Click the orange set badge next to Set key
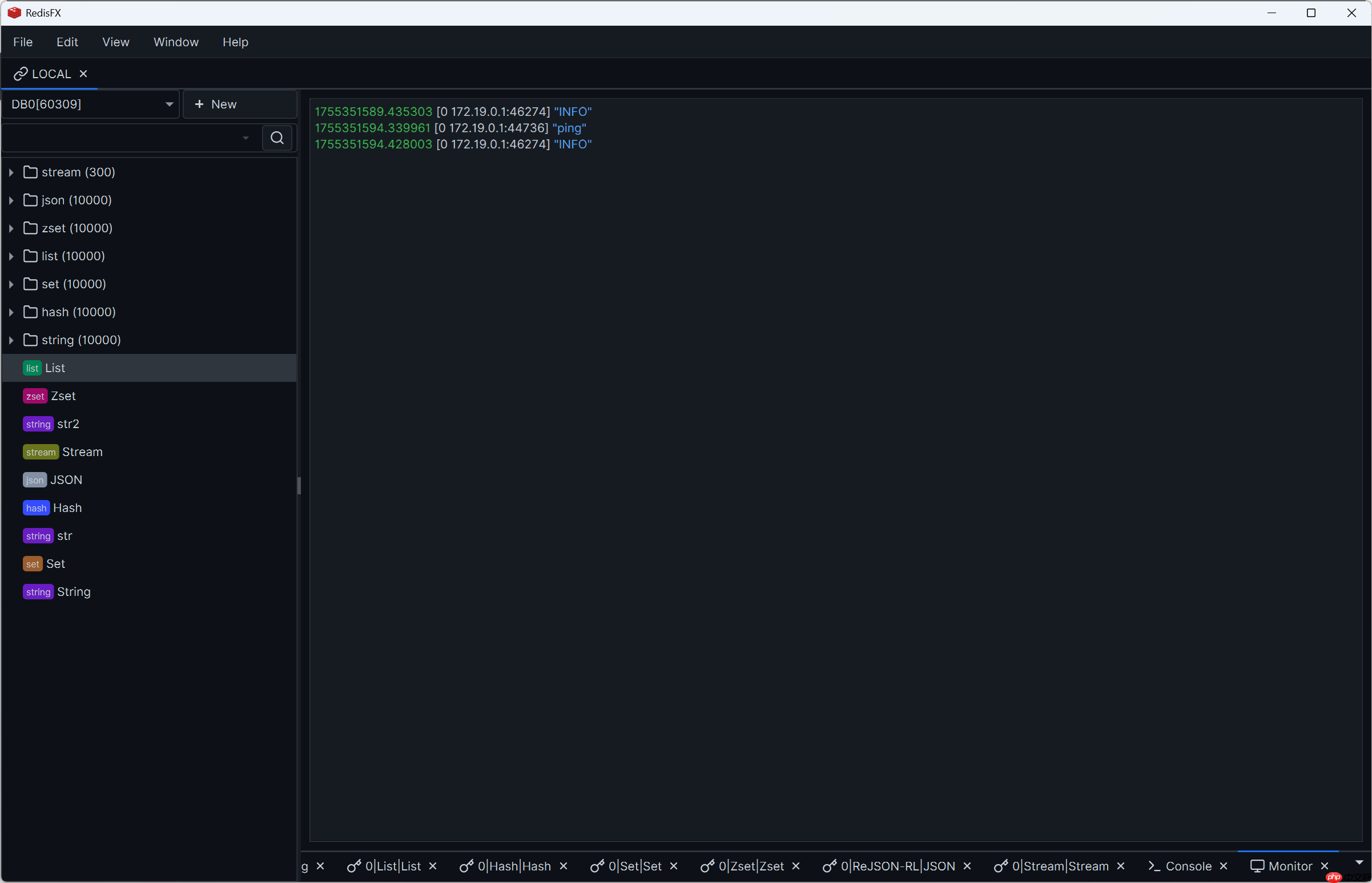The width and height of the screenshot is (1372, 883). tap(33, 563)
